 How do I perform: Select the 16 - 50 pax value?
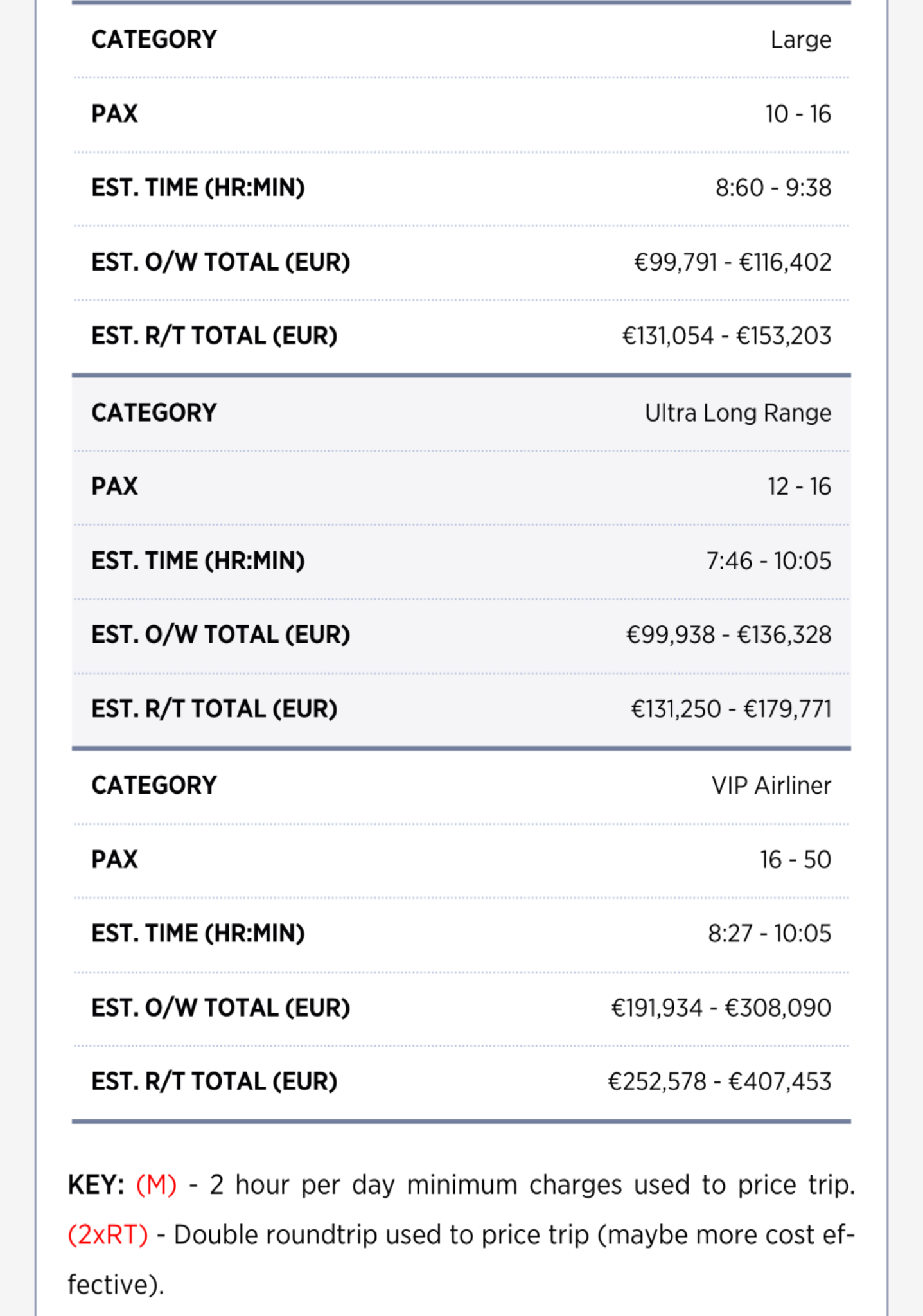click(x=795, y=859)
